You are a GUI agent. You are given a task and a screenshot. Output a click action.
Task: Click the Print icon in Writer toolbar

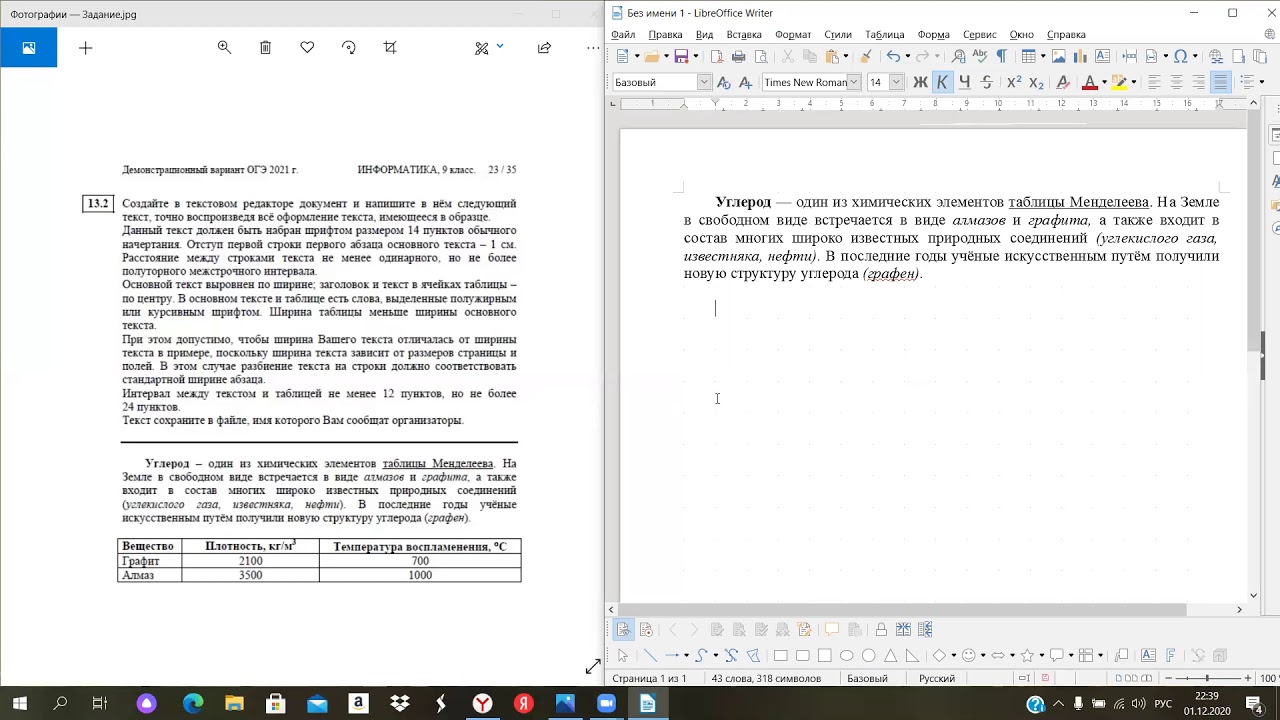pyautogui.click(x=738, y=56)
